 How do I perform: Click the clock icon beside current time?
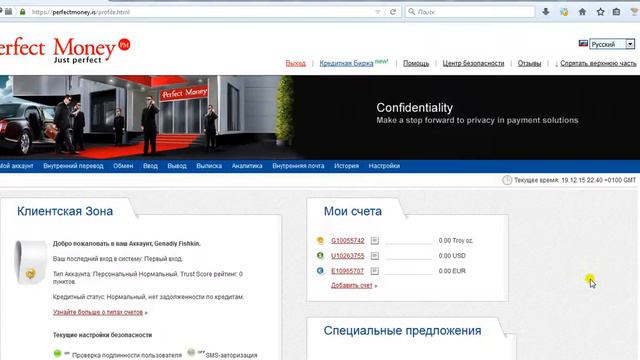coord(507,180)
